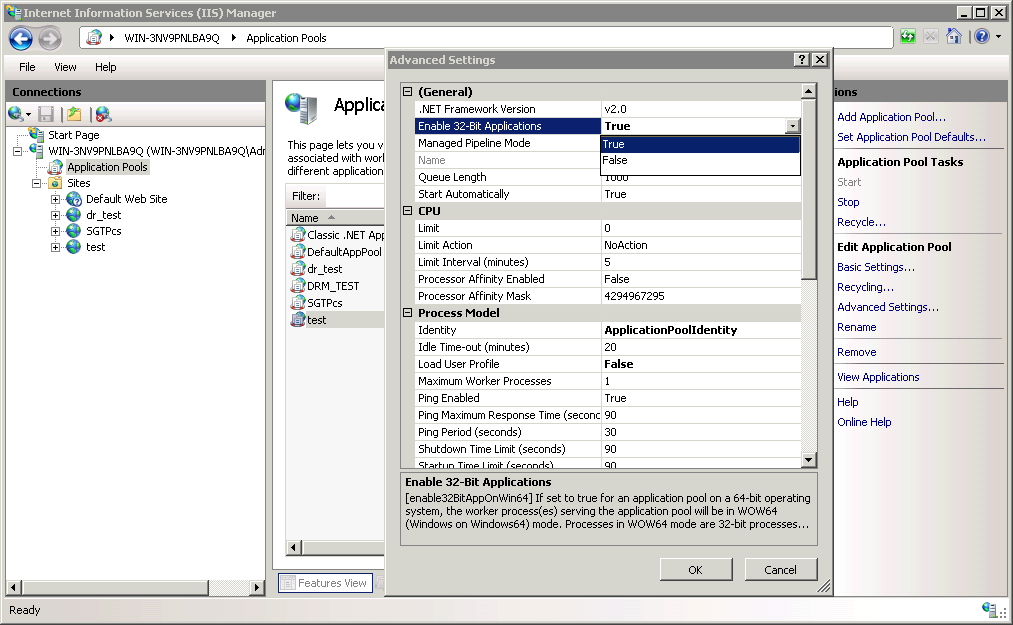Click the dialog's context help question button
Viewport: 1013px width, 625px height.
(802, 60)
